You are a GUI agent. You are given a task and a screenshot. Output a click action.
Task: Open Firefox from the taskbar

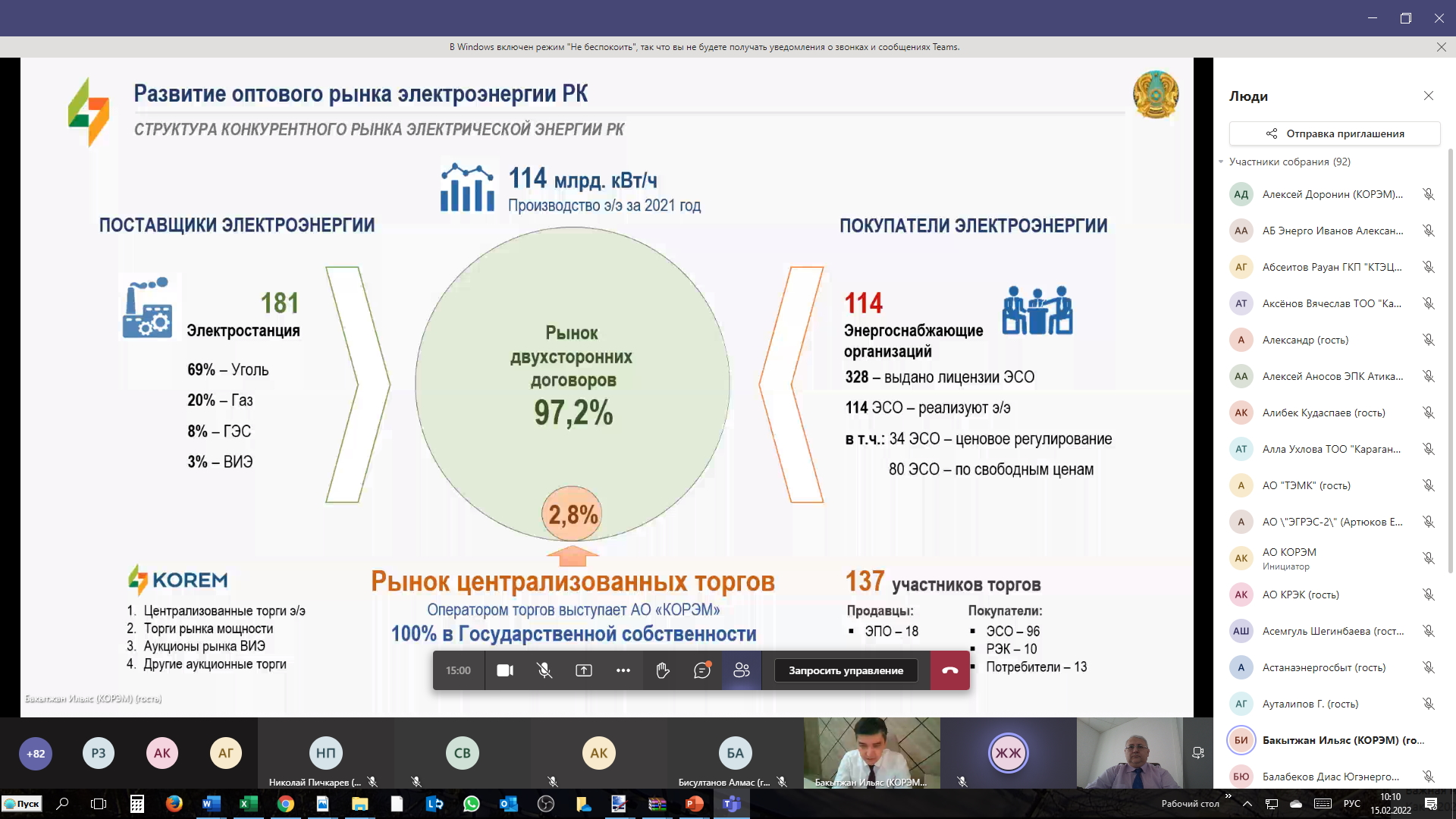click(174, 804)
